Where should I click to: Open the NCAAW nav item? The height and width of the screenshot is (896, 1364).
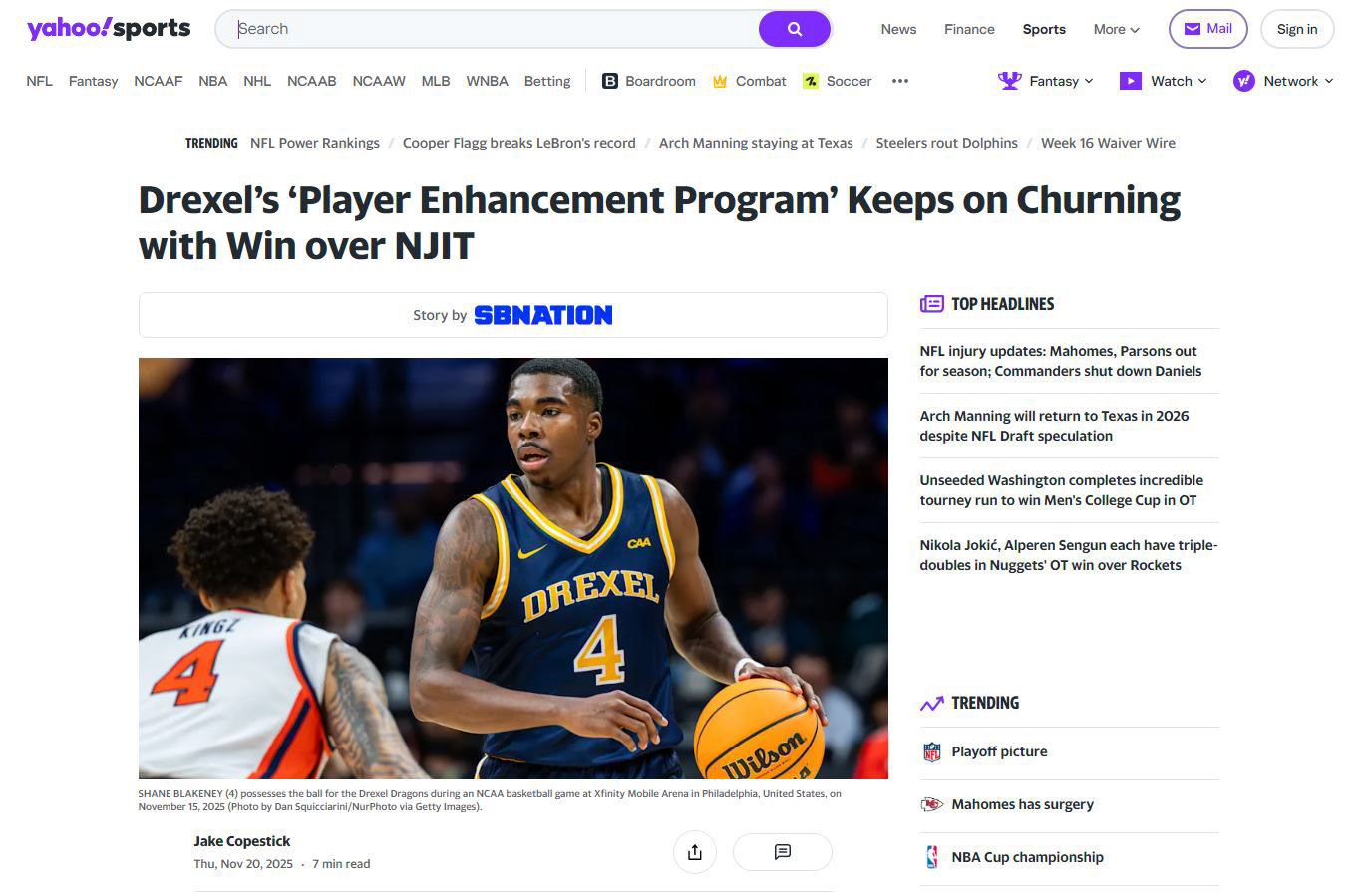(x=379, y=81)
